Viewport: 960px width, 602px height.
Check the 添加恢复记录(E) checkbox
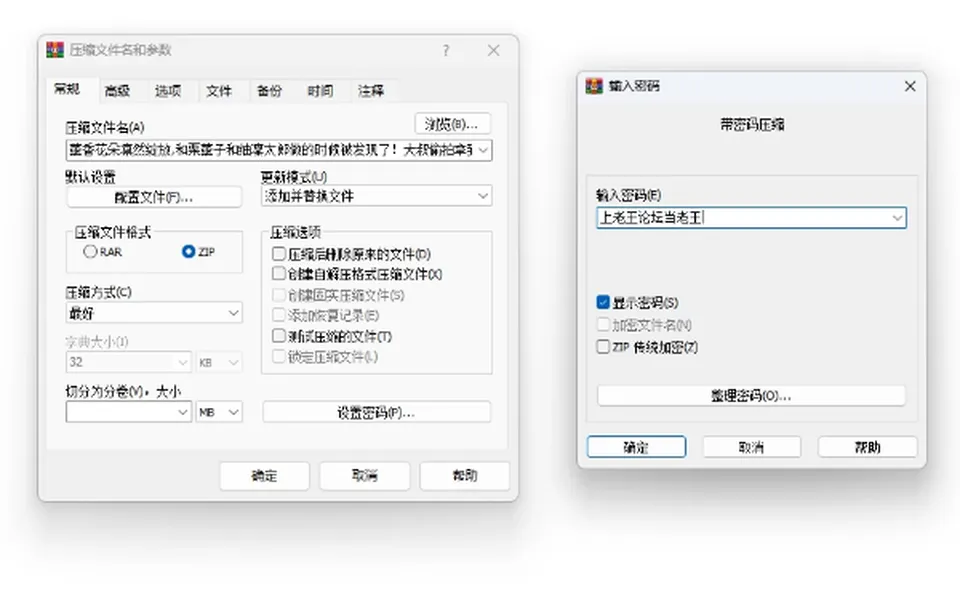tap(279, 315)
